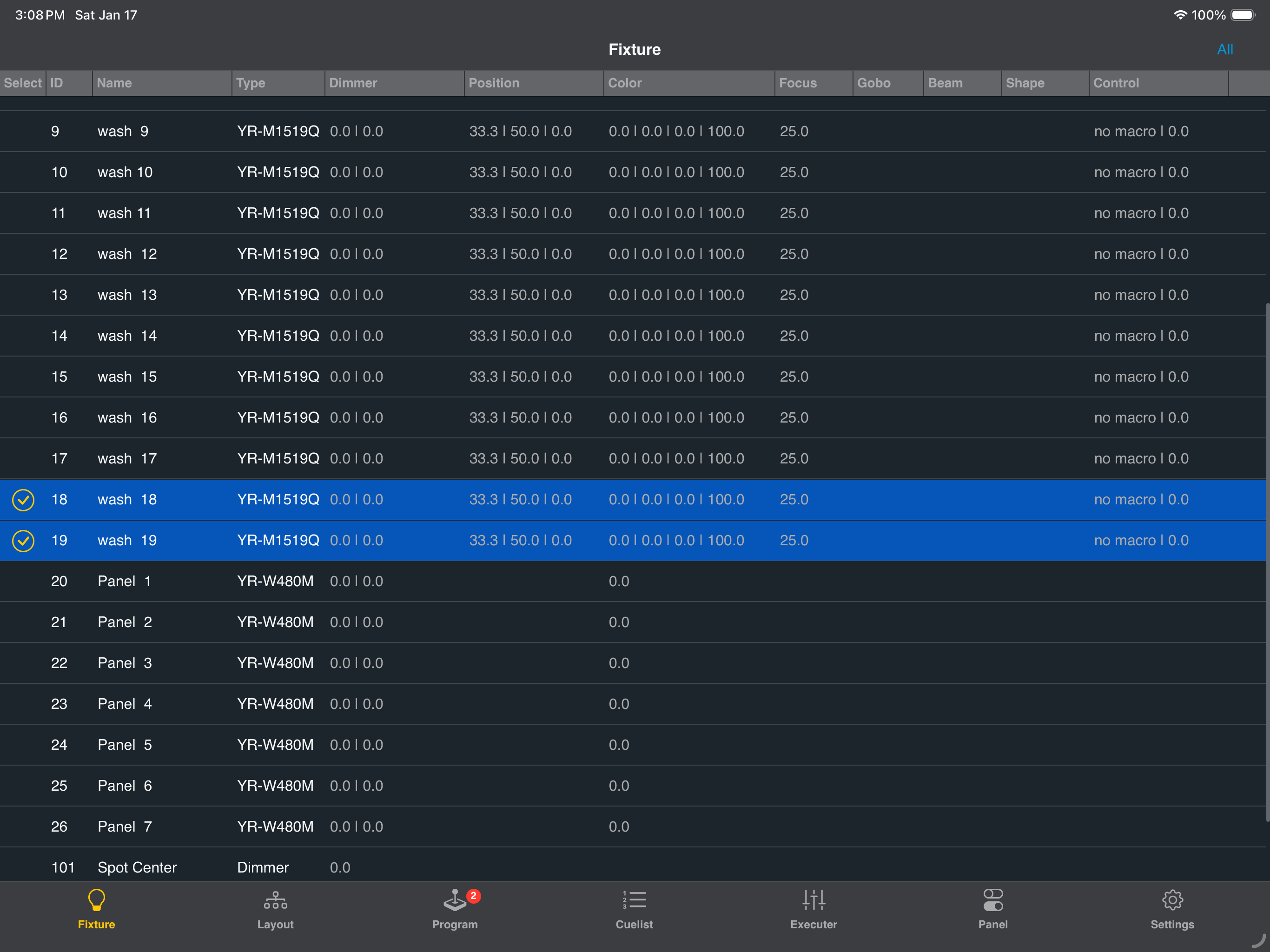The image size is (1270, 952).
Task: Select the wash 17 name
Action: [127, 459]
